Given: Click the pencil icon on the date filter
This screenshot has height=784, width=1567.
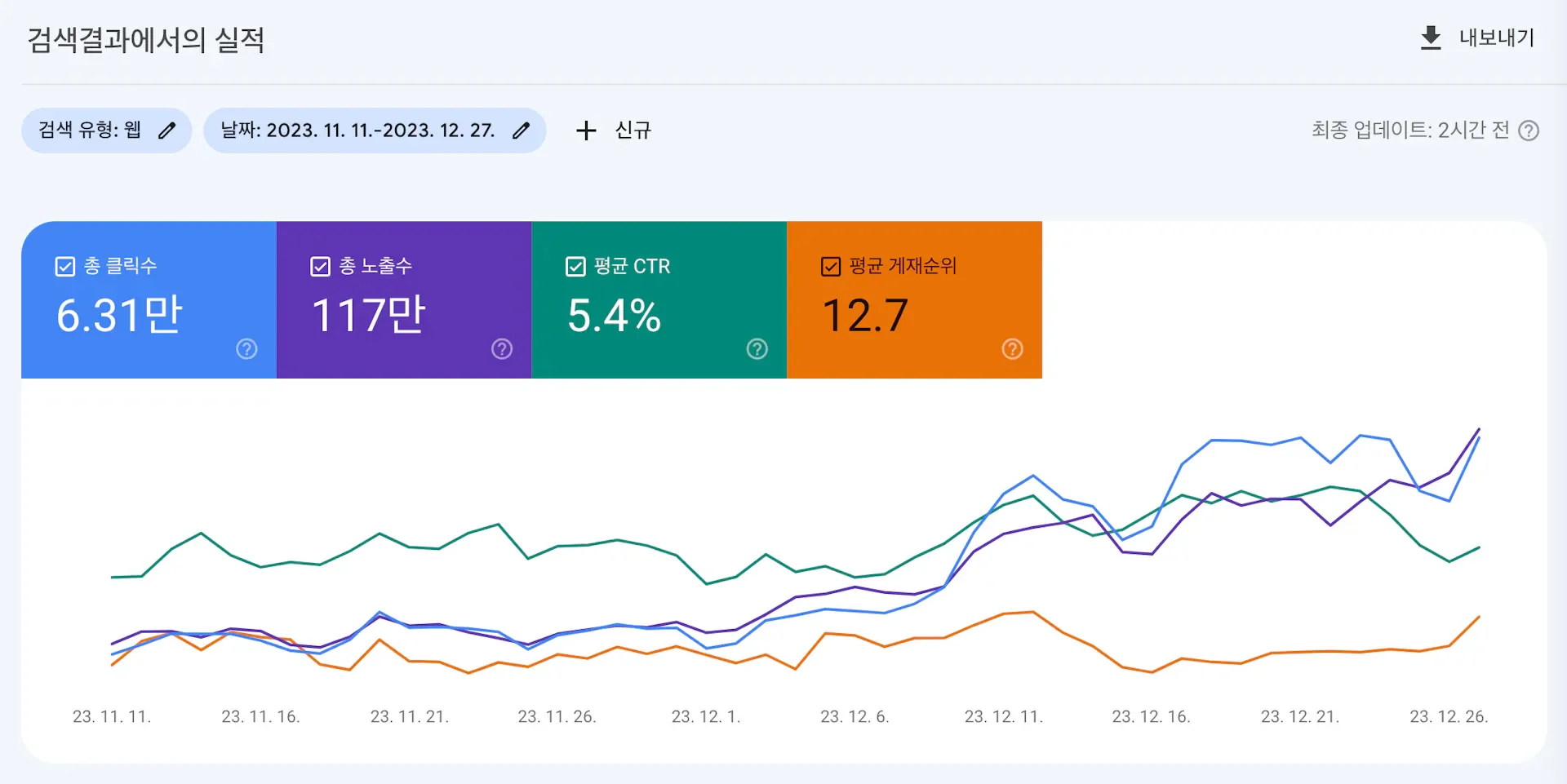Looking at the screenshot, I should tap(522, 130).
